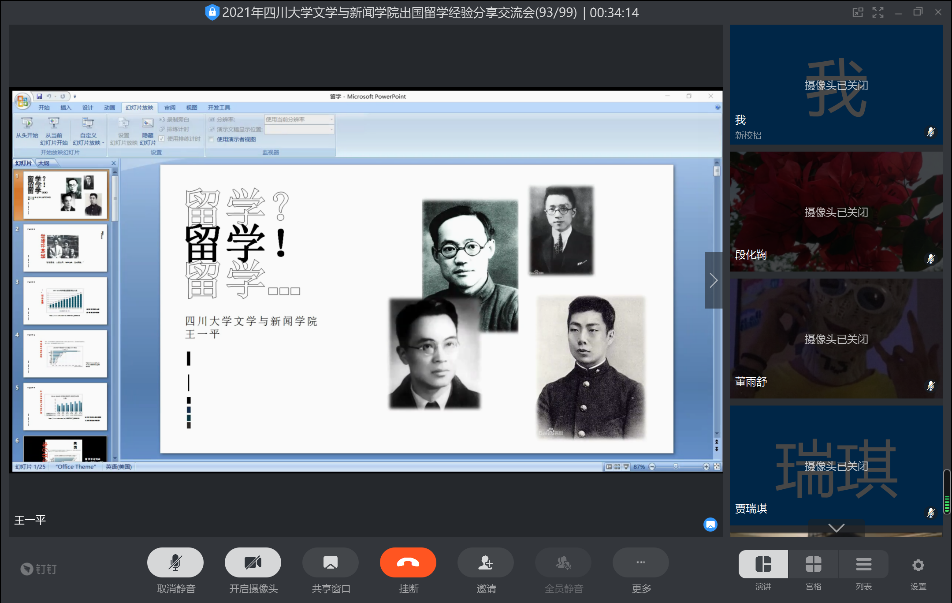Enter fullscreen mode via title bar icon

coord(878,12)
